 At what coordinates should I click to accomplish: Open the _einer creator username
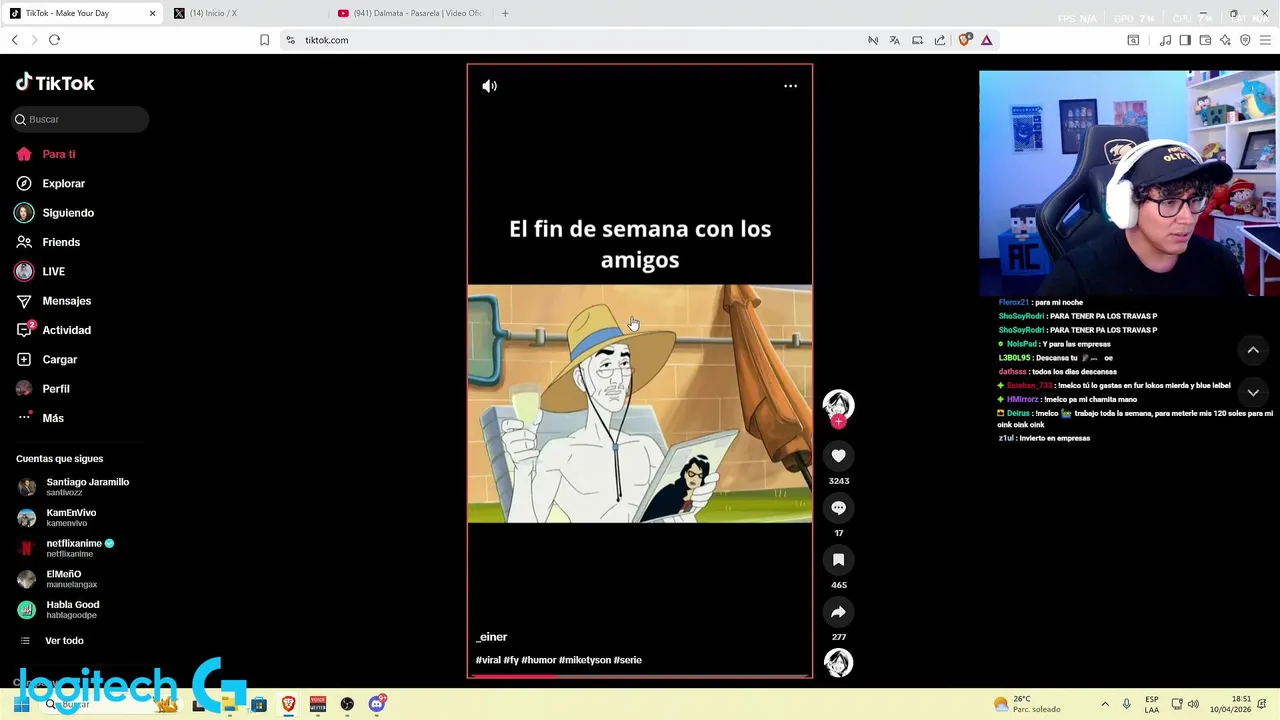point(492,637)
